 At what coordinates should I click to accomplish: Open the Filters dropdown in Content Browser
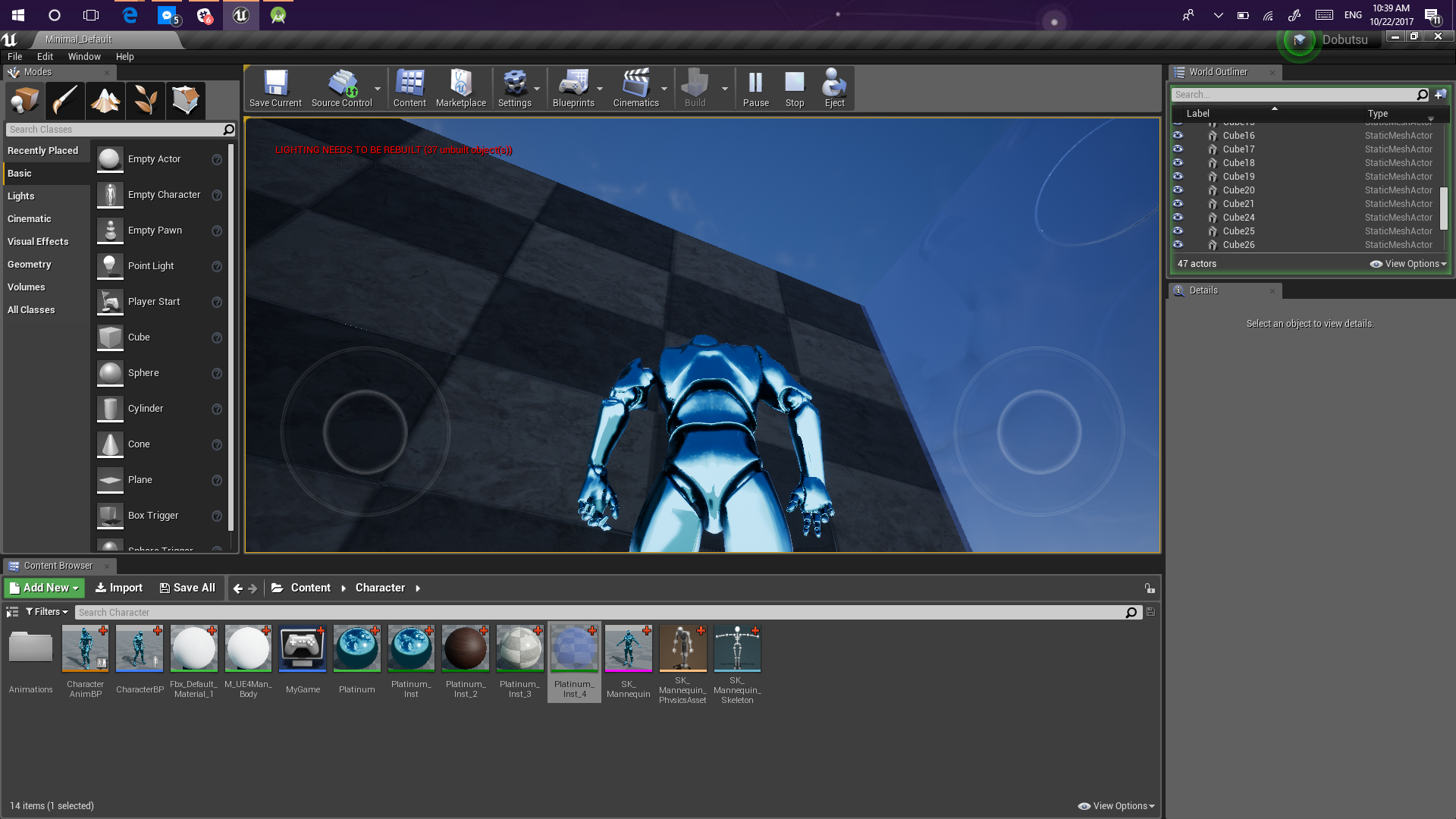(47, 612)
